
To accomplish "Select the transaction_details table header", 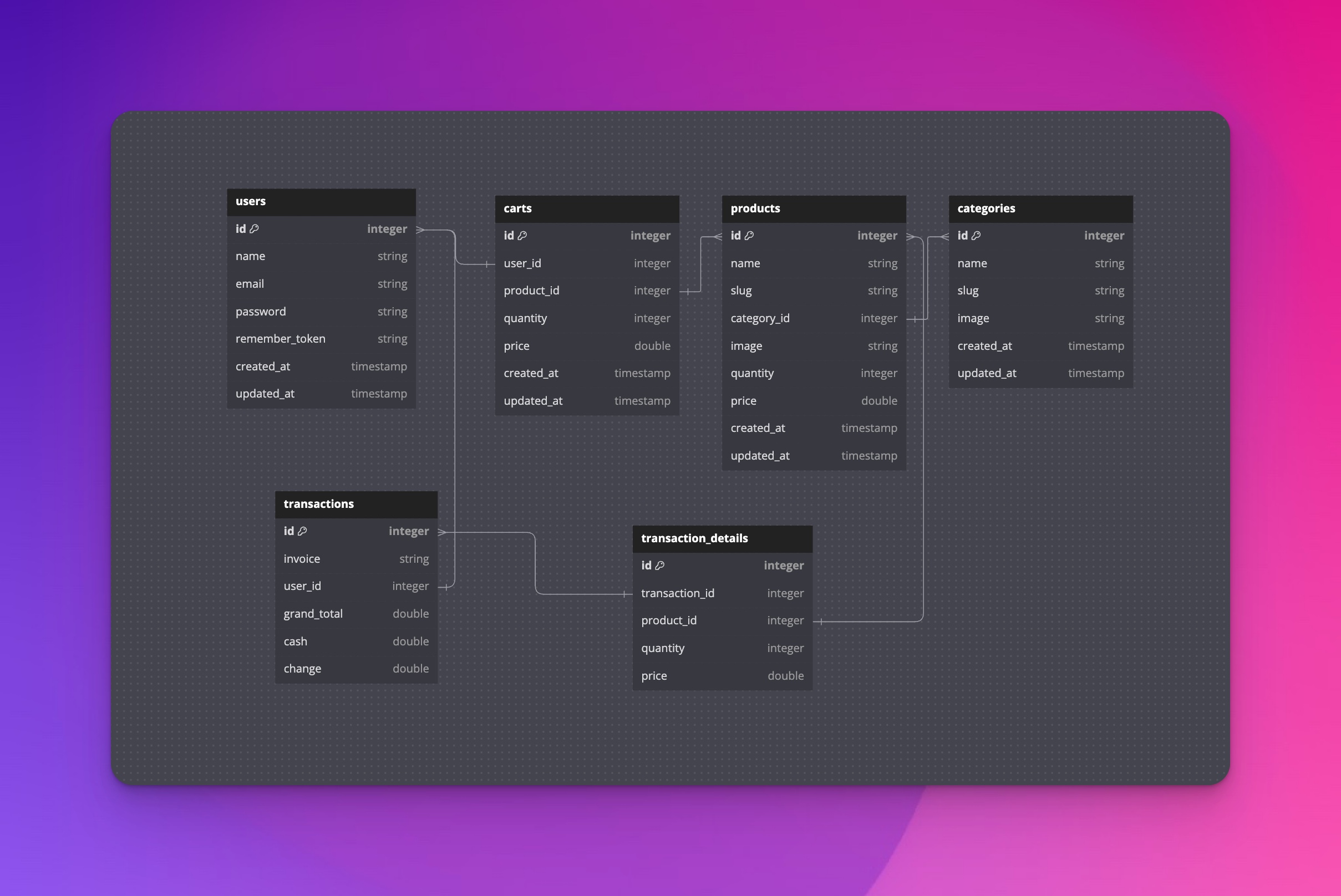I will coord(722,538).
